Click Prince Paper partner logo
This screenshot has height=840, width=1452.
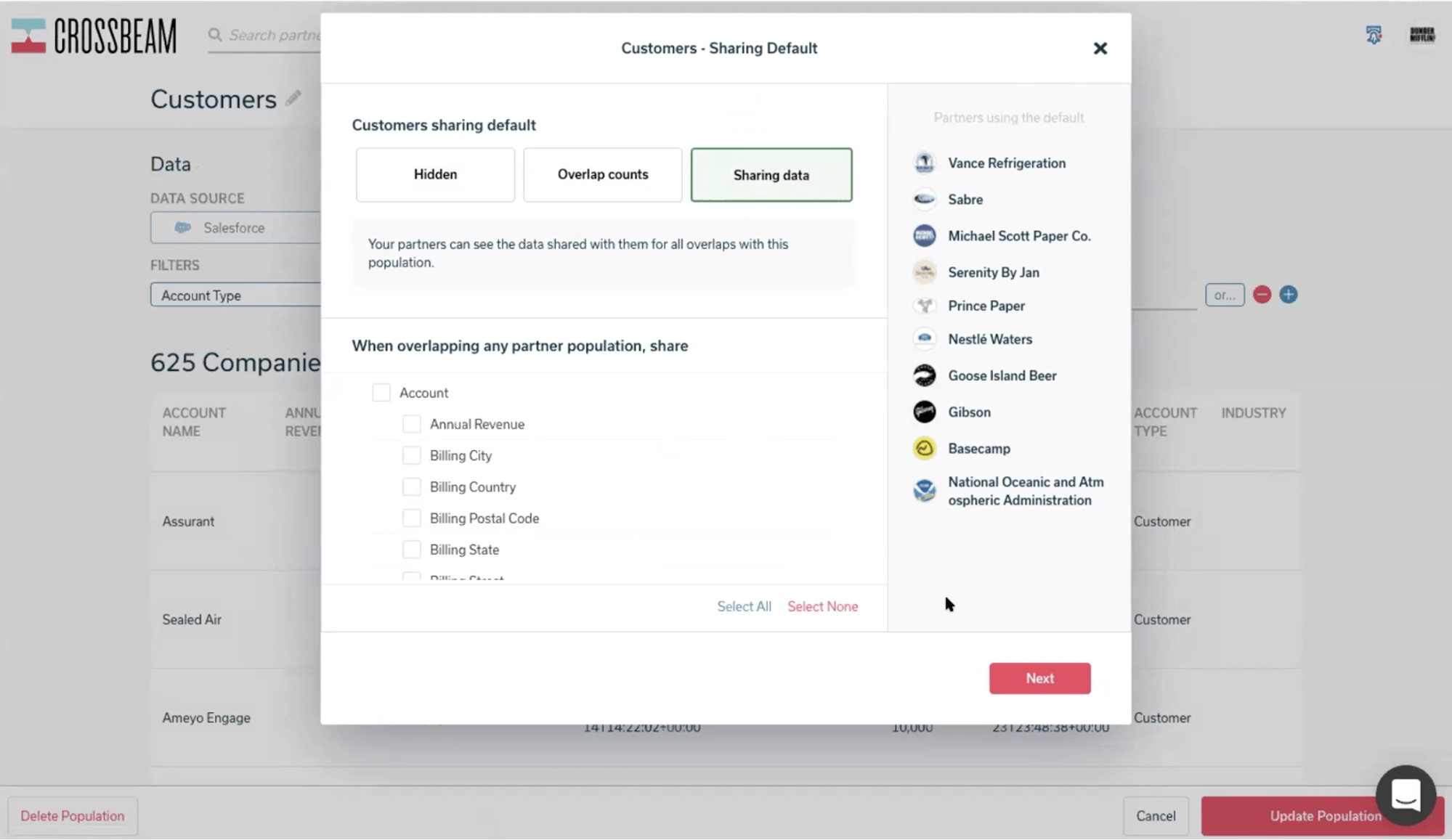(x=924, y=306)
